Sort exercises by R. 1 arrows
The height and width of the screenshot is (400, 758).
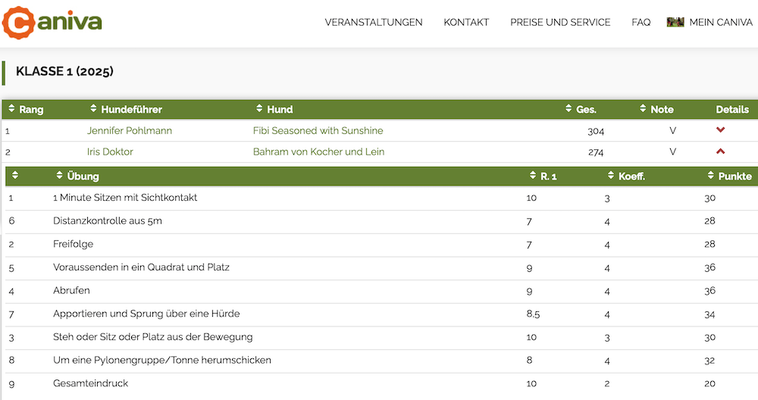tap(532, 176)
